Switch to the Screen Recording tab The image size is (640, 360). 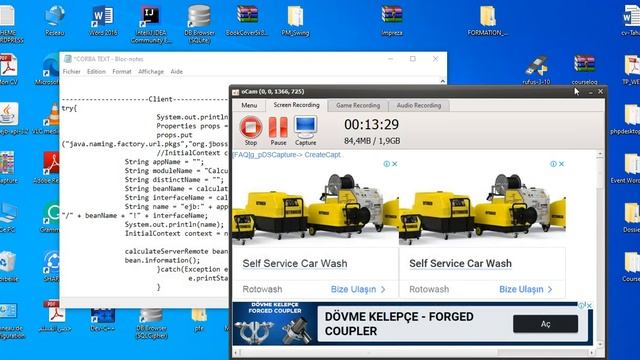click(x=296, y=105)
